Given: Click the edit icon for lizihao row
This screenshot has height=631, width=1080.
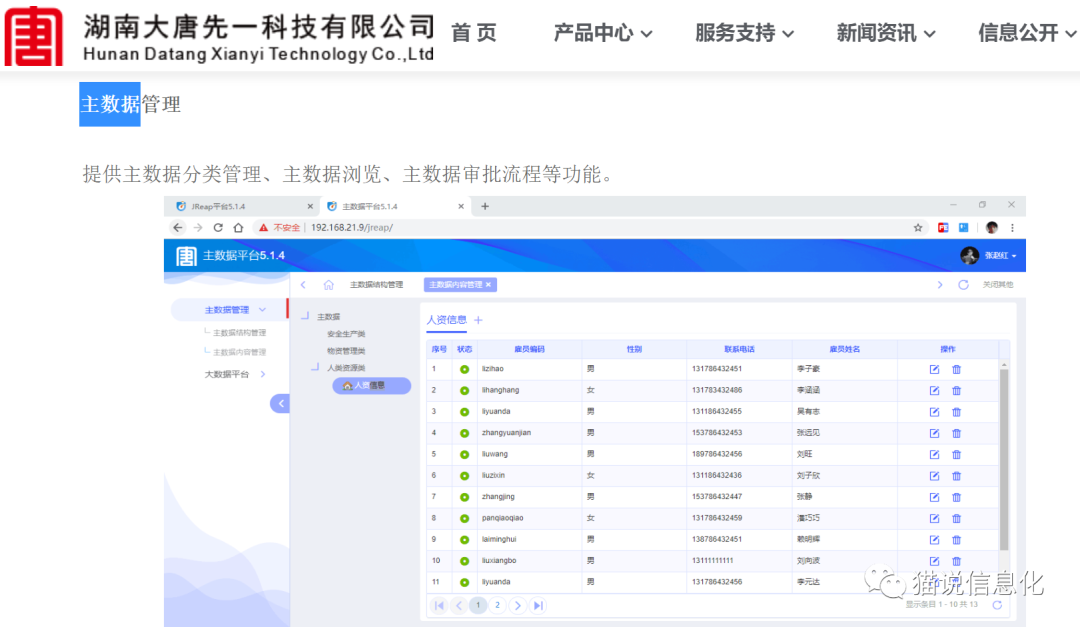Looking at the screenshot, I should point(934,369).
